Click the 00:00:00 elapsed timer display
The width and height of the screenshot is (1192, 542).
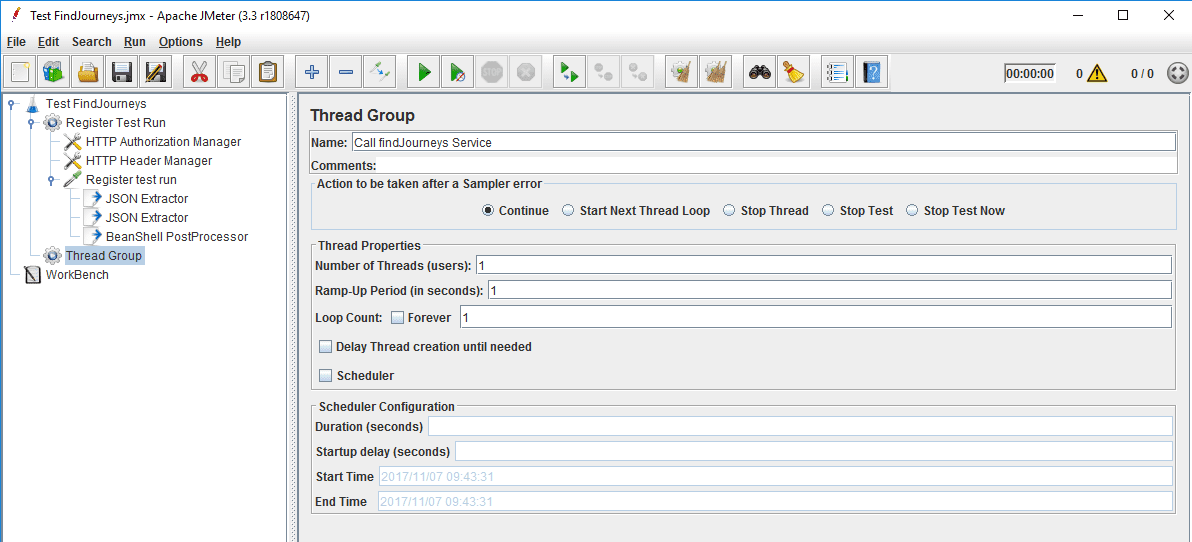(1029, 74)
